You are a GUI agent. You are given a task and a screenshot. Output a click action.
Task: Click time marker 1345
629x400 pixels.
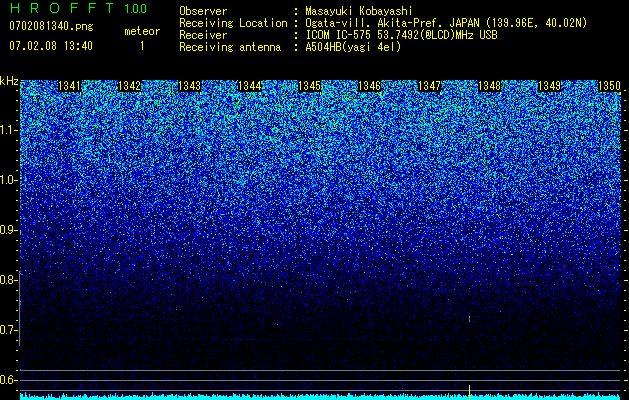[310, 86]
